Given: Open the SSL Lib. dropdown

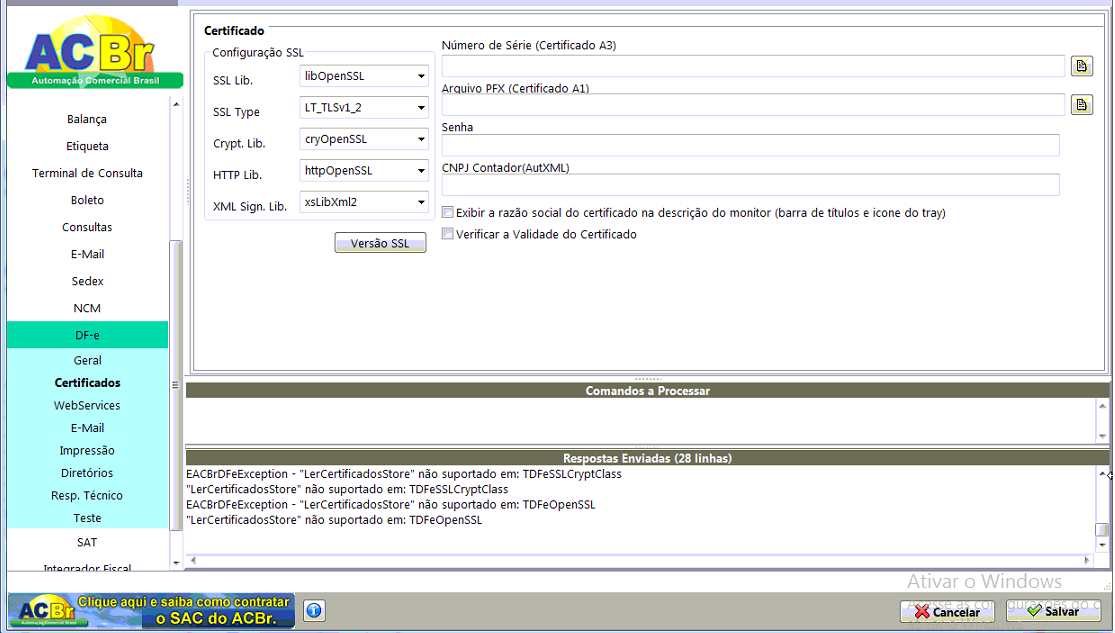Looking at the screenshot, I should click(x=363, y=76).
